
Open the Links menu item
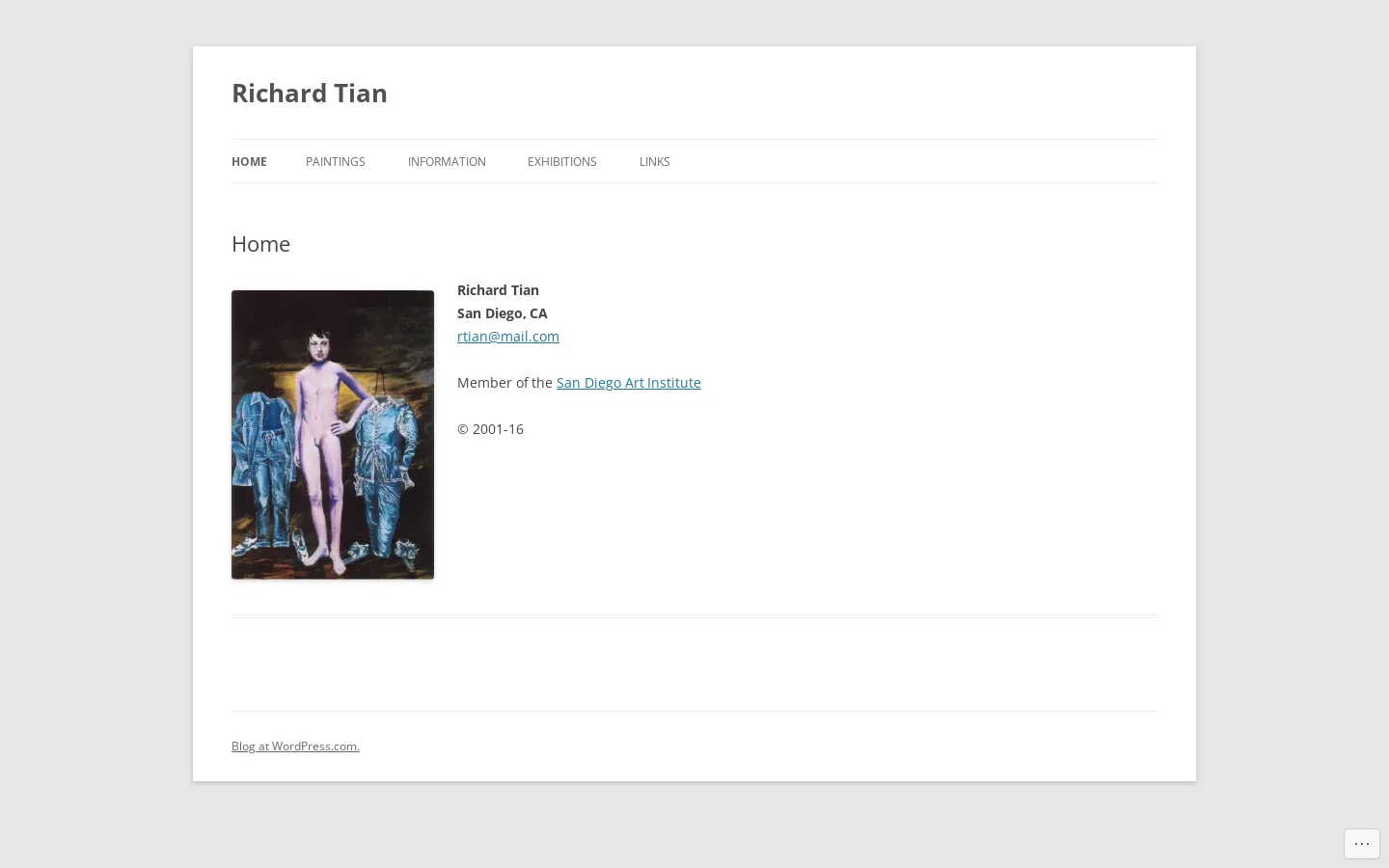[x=654, y=161]
